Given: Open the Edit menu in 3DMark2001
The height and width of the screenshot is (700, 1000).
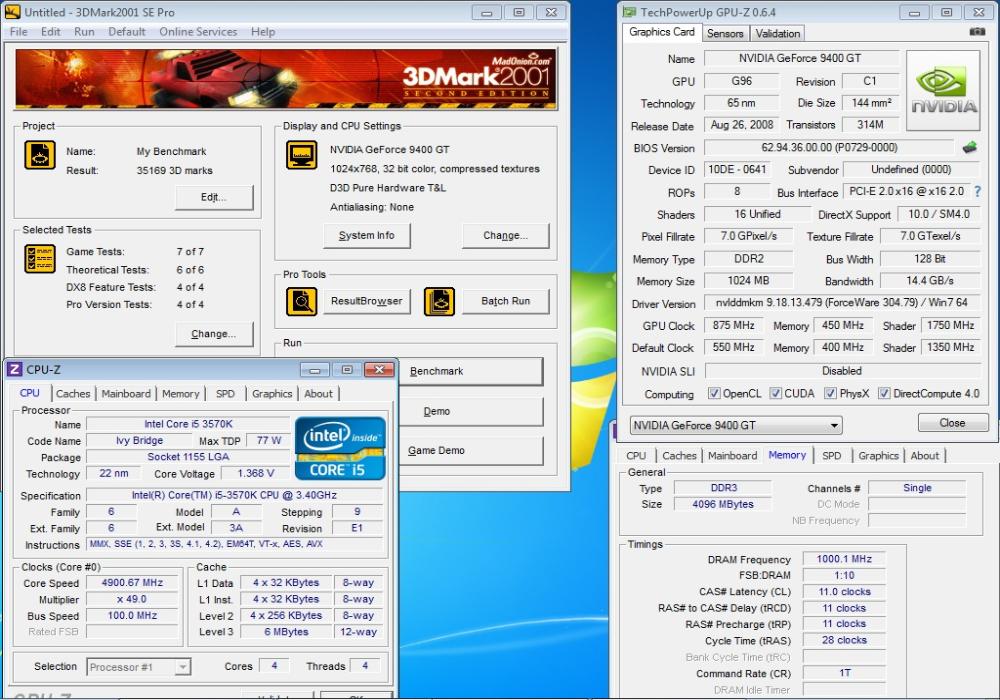Looking at the screenshot, I should [x=50, y=32].
